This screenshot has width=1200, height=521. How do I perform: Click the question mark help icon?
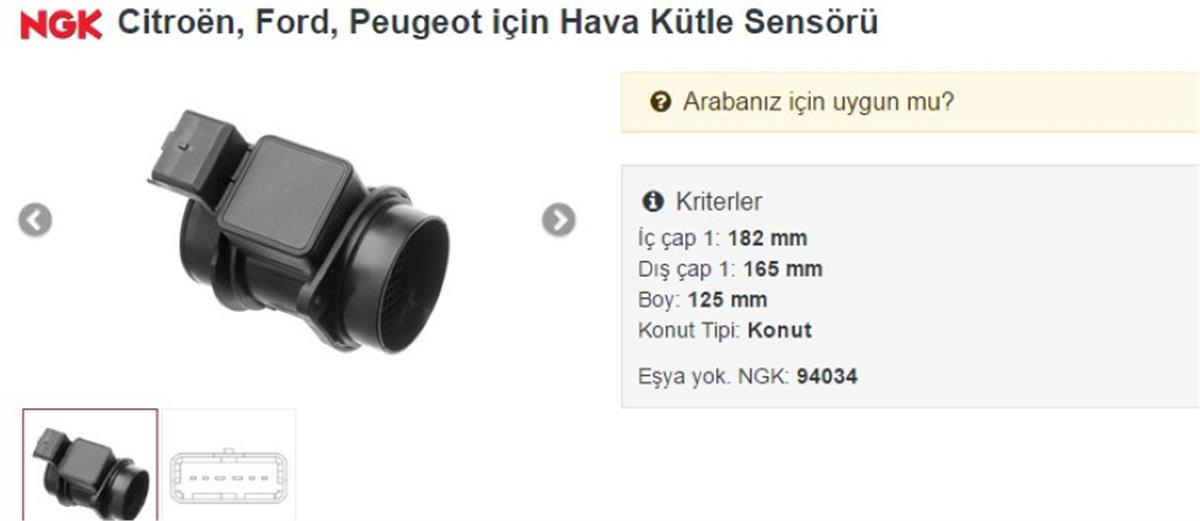click(659, 101)
